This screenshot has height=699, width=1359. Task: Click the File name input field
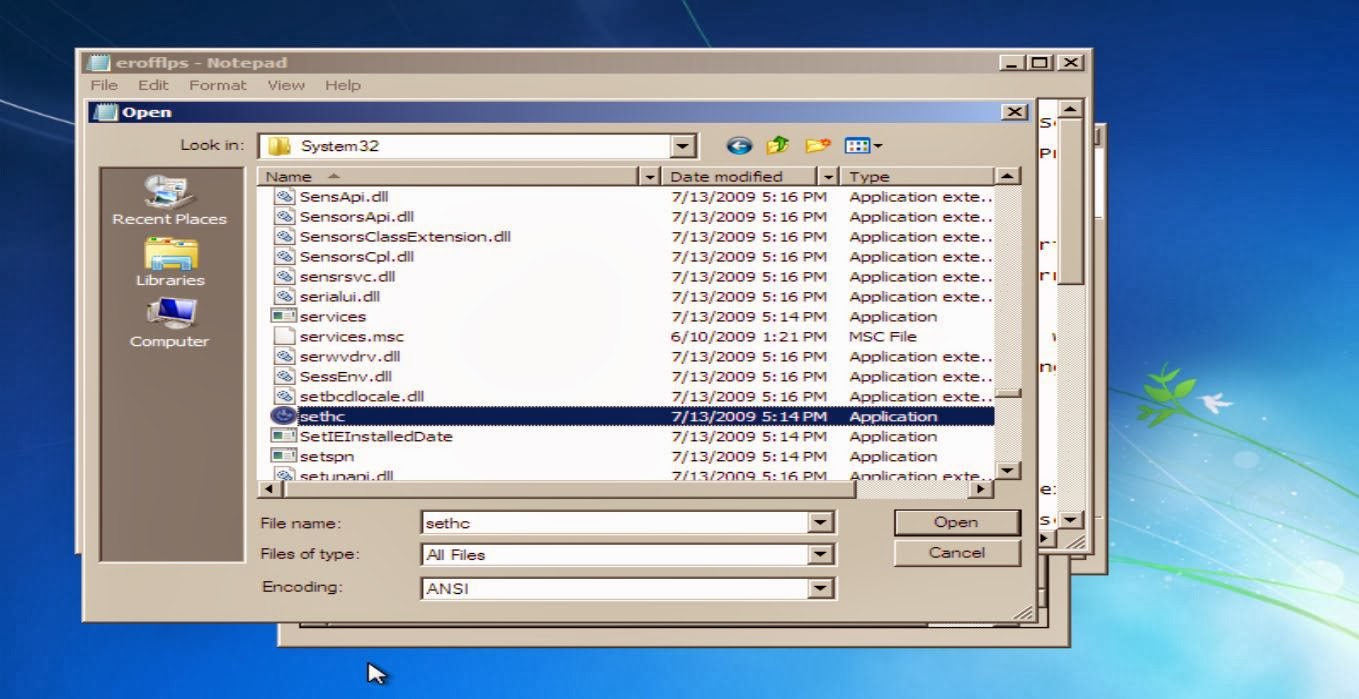[x=616, y=522]
